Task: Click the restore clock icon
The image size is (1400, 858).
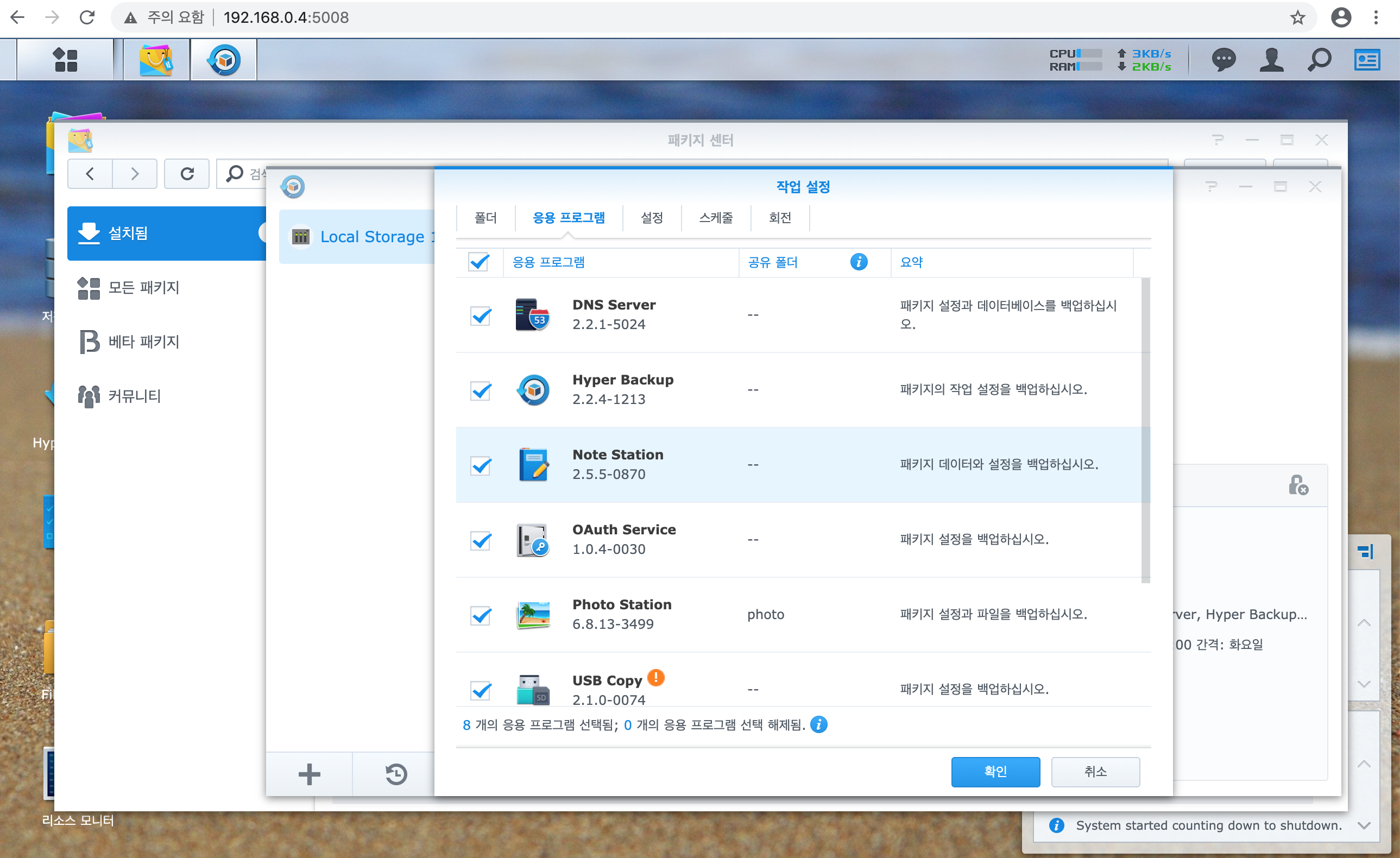Action: pyautogui.click(x=396, y=774)
